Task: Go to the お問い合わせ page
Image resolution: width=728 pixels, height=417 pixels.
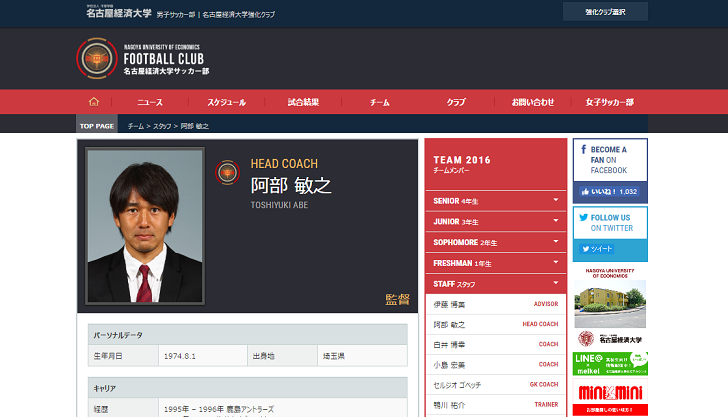Action: tap(532, 102)
